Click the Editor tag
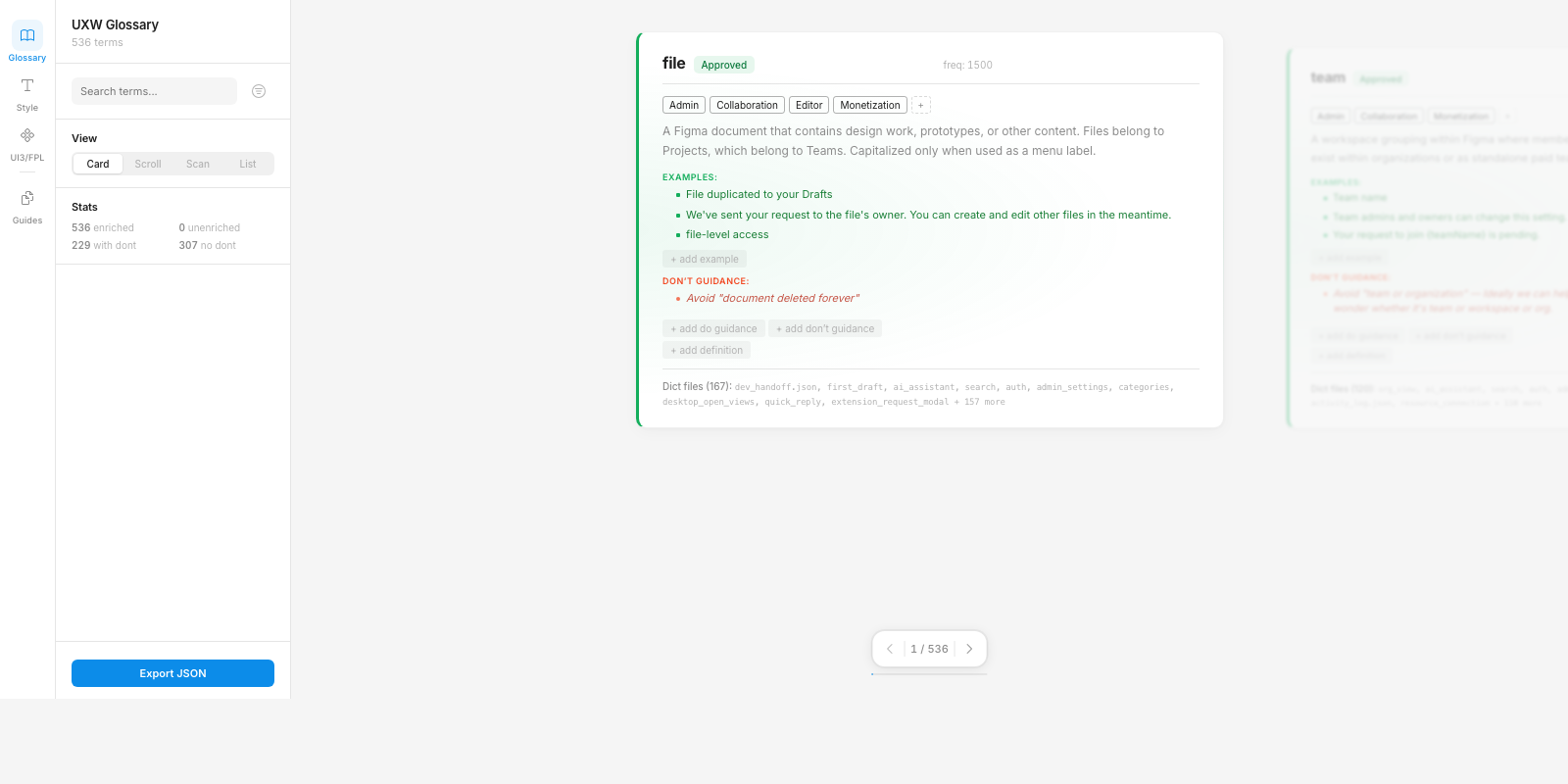 coord(808,105)
